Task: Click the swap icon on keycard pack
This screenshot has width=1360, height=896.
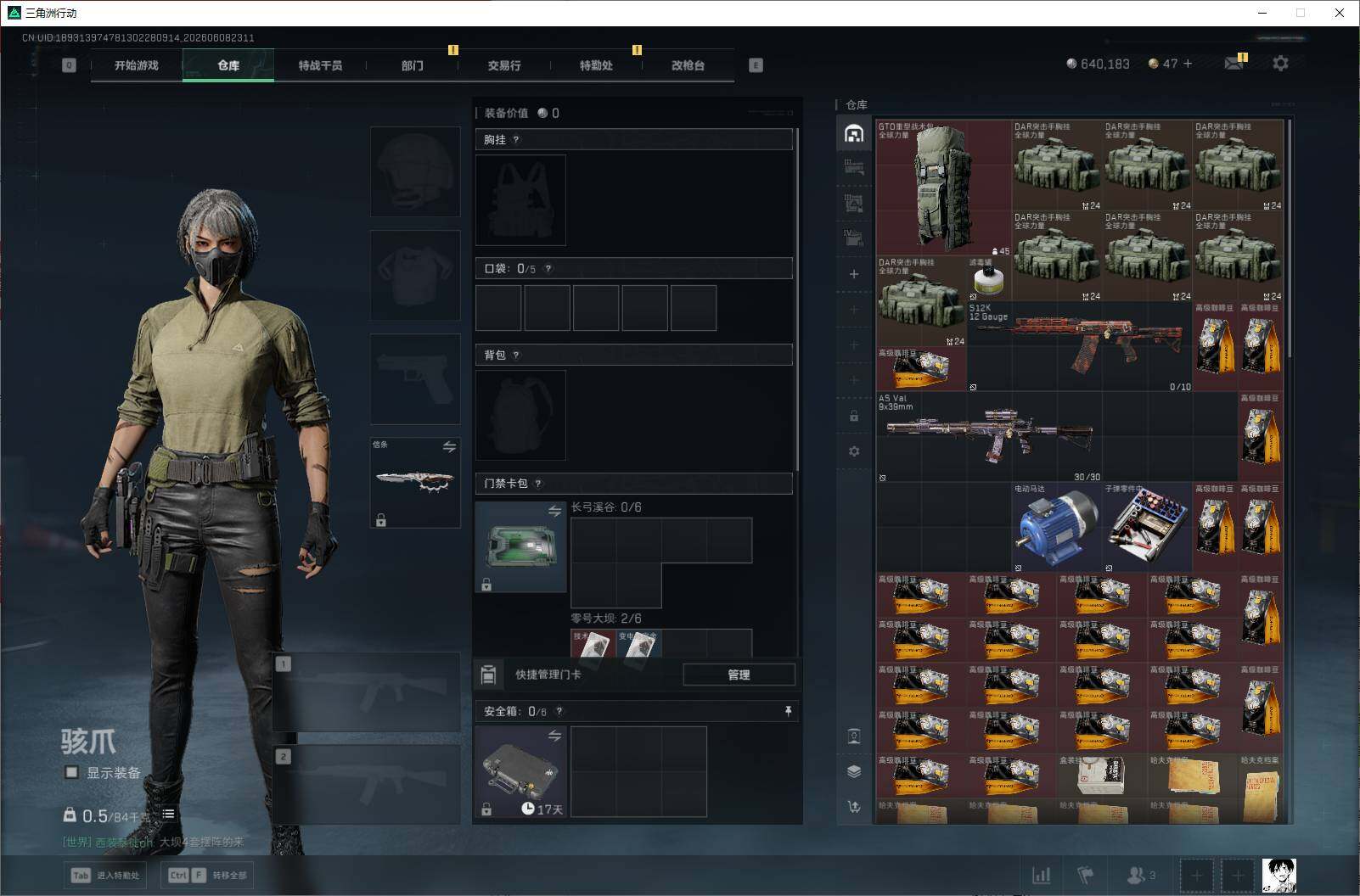Action: click(x=554, y=510)
